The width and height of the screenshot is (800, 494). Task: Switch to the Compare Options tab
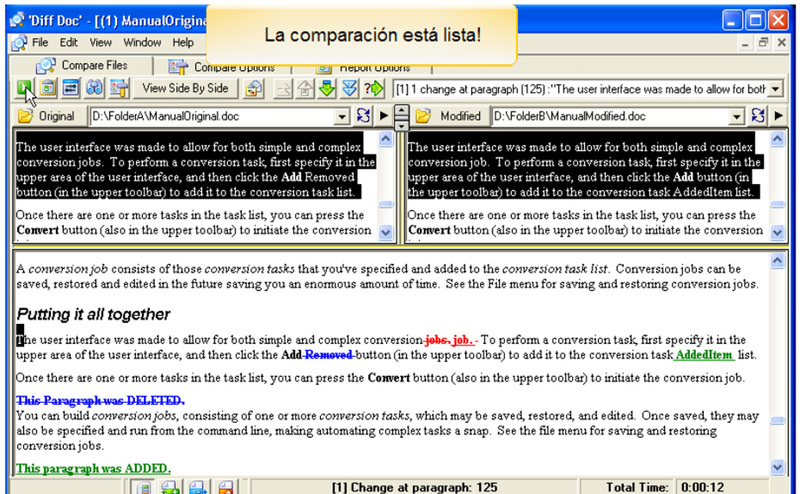pyautogui.click(x=223, y=67)
